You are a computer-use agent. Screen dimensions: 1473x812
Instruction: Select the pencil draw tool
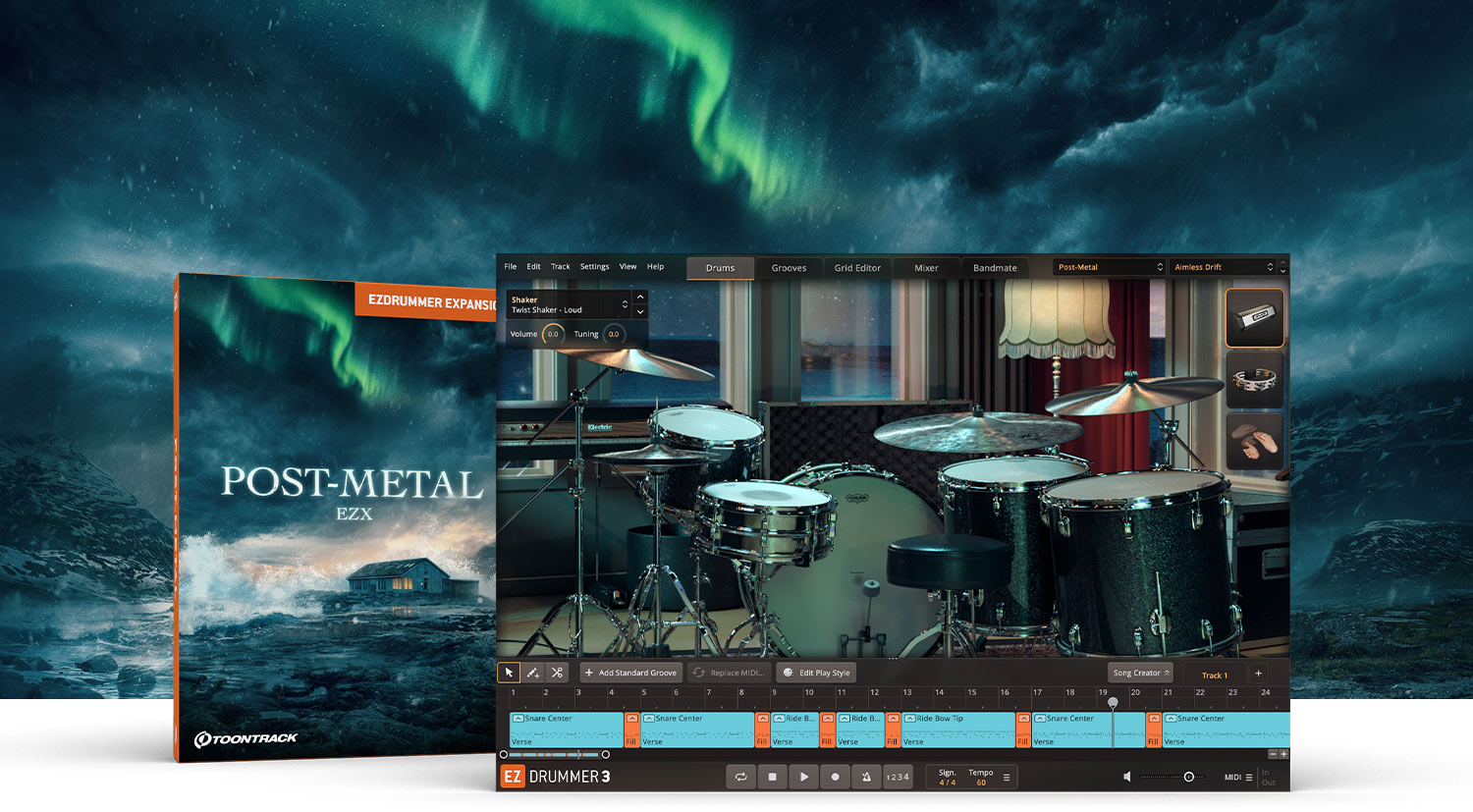[x=532, y=673]
